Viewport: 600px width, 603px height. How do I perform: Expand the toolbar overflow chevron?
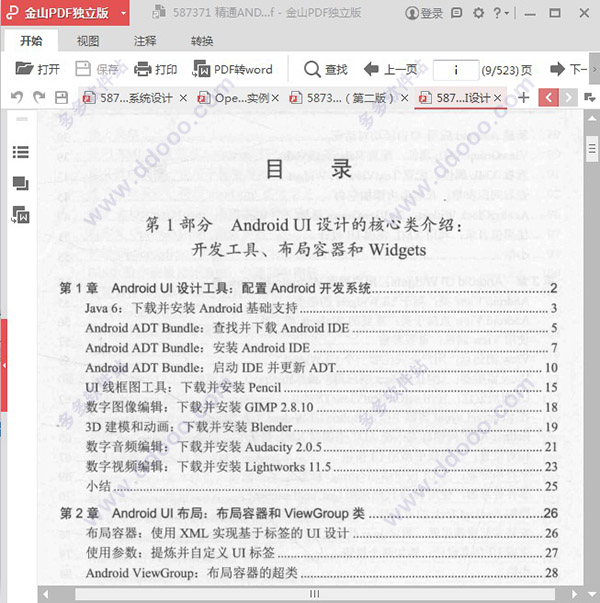click(595, 70)
